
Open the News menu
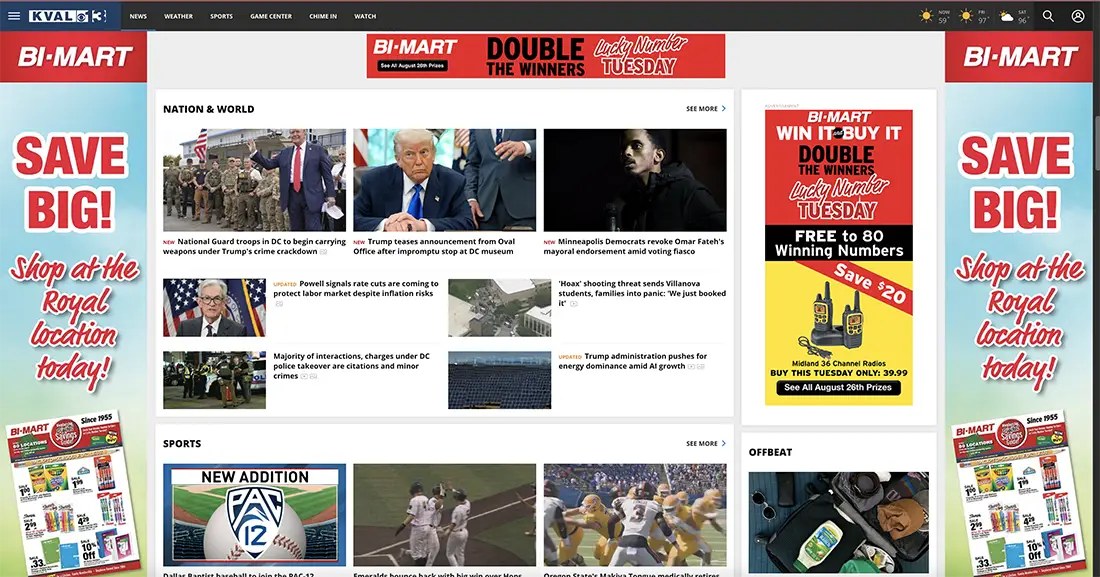138,16
